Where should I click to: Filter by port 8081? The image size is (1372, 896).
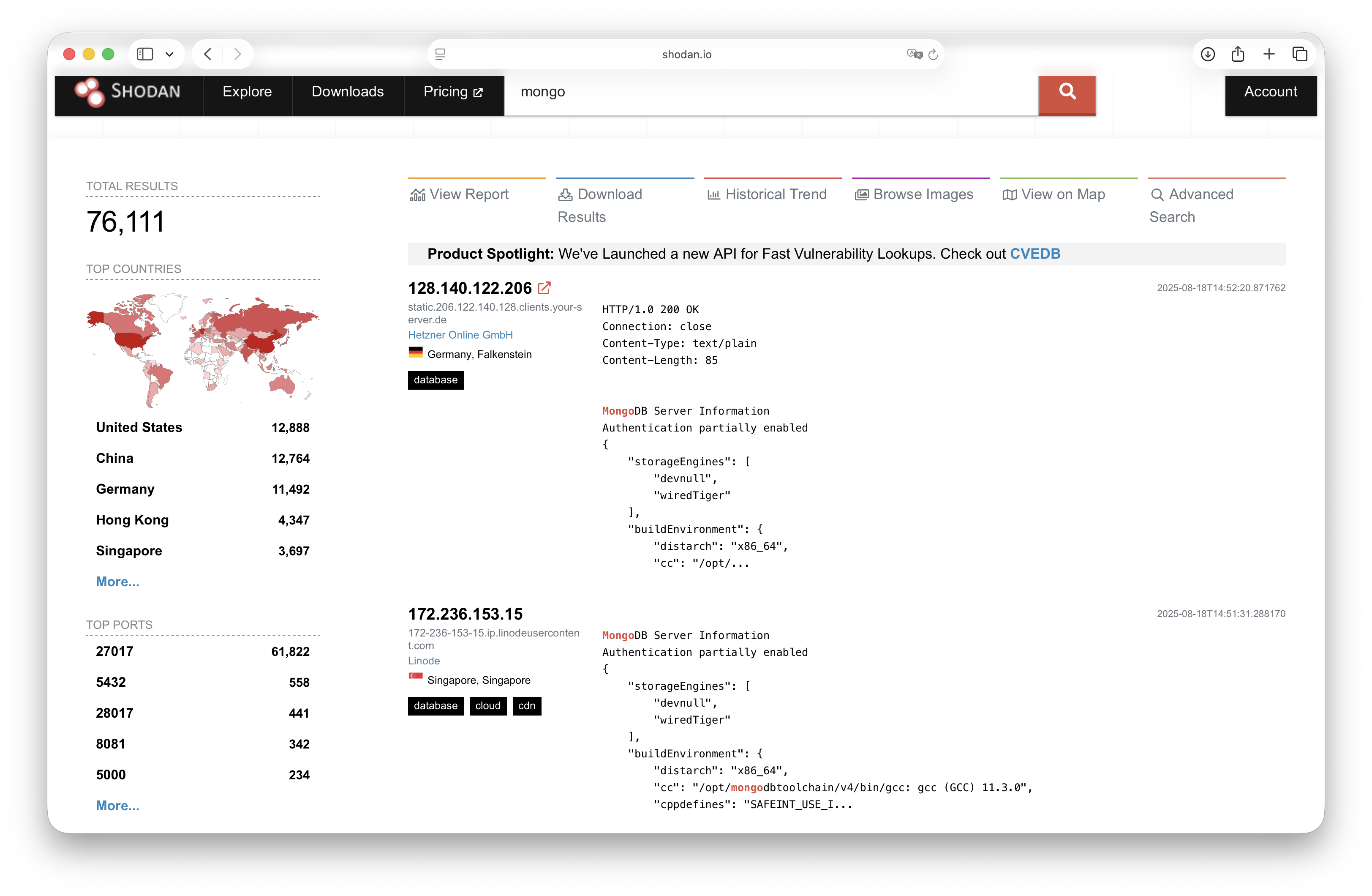pyautogui.click(x=202, y=744)
